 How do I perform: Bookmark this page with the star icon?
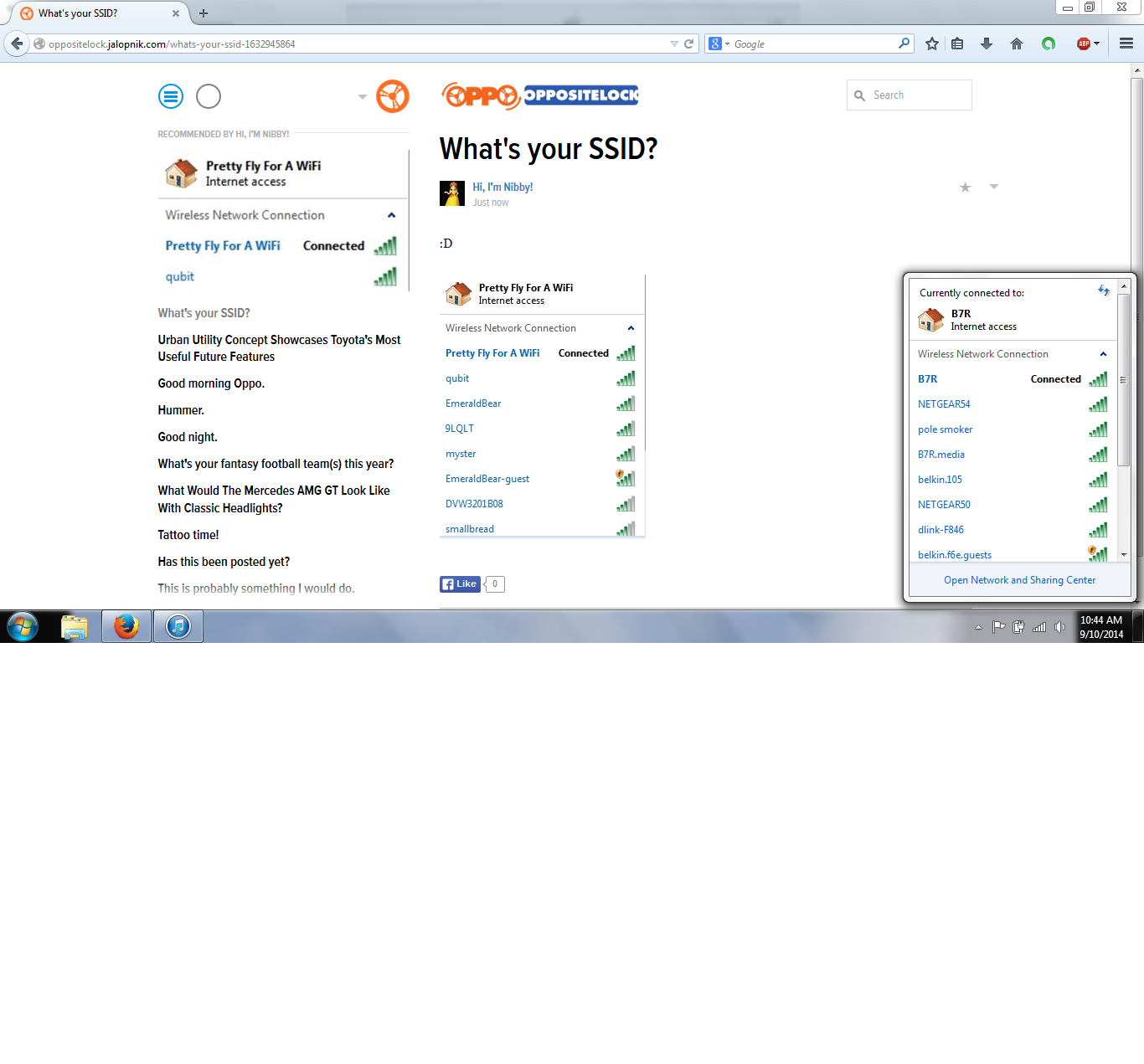(931, 44)
